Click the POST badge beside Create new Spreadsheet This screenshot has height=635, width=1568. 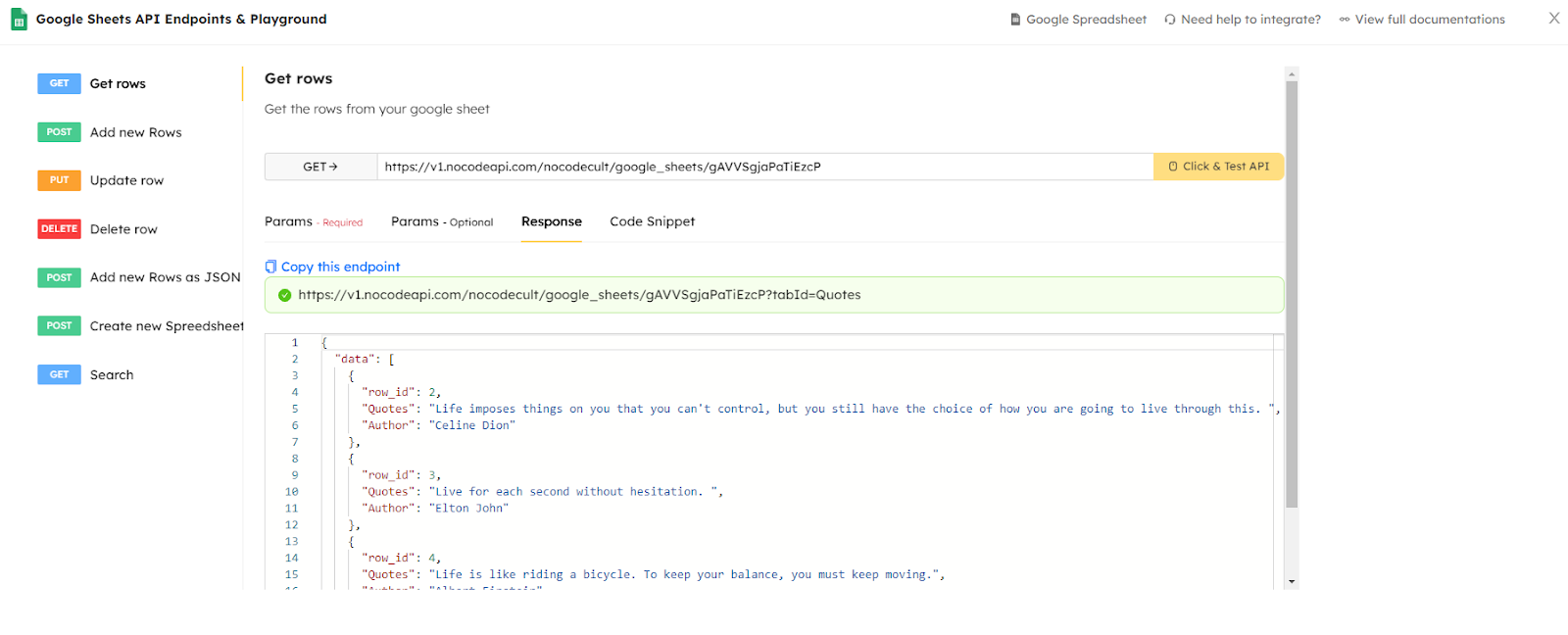(x=59, y=326)
